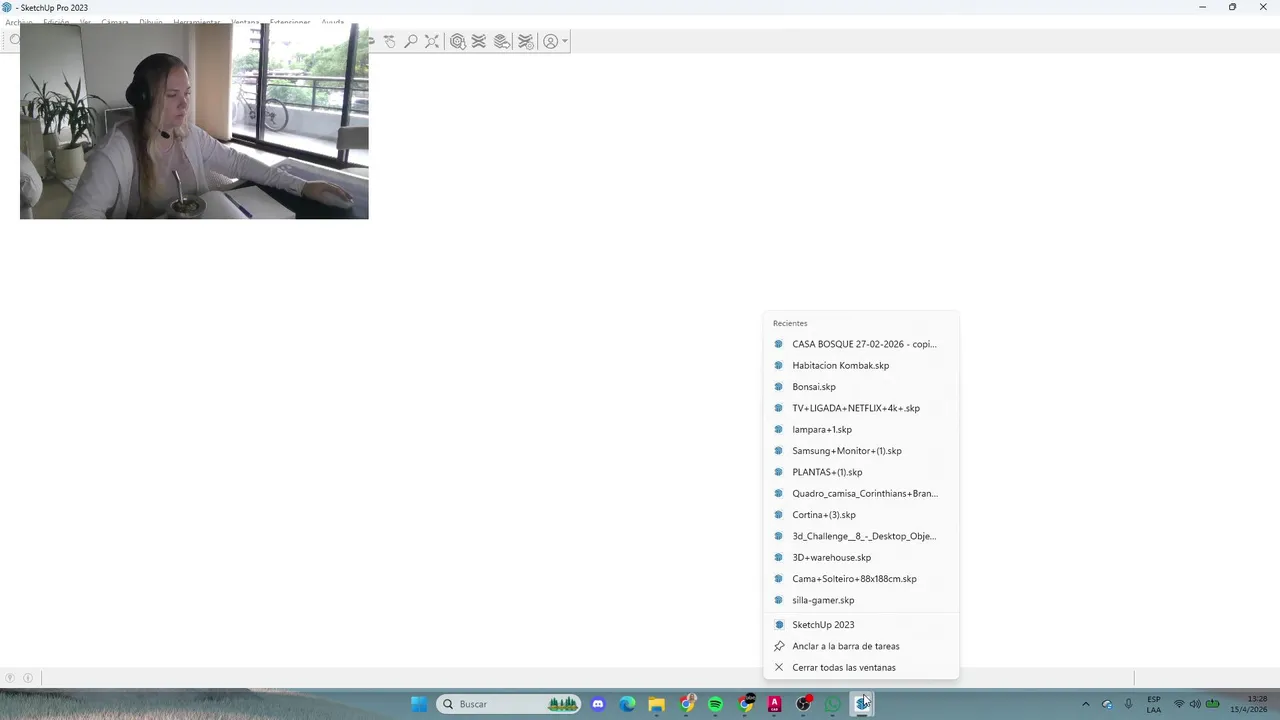Open Habitacion Kombak.skp from recents
The height and width of the screenshot is (720, 1280).
[860, 365]
